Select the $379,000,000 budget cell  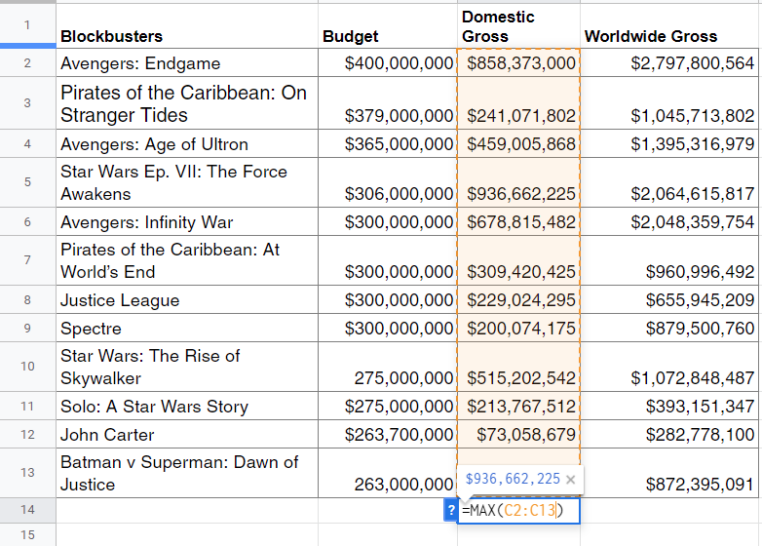(388, 103)
